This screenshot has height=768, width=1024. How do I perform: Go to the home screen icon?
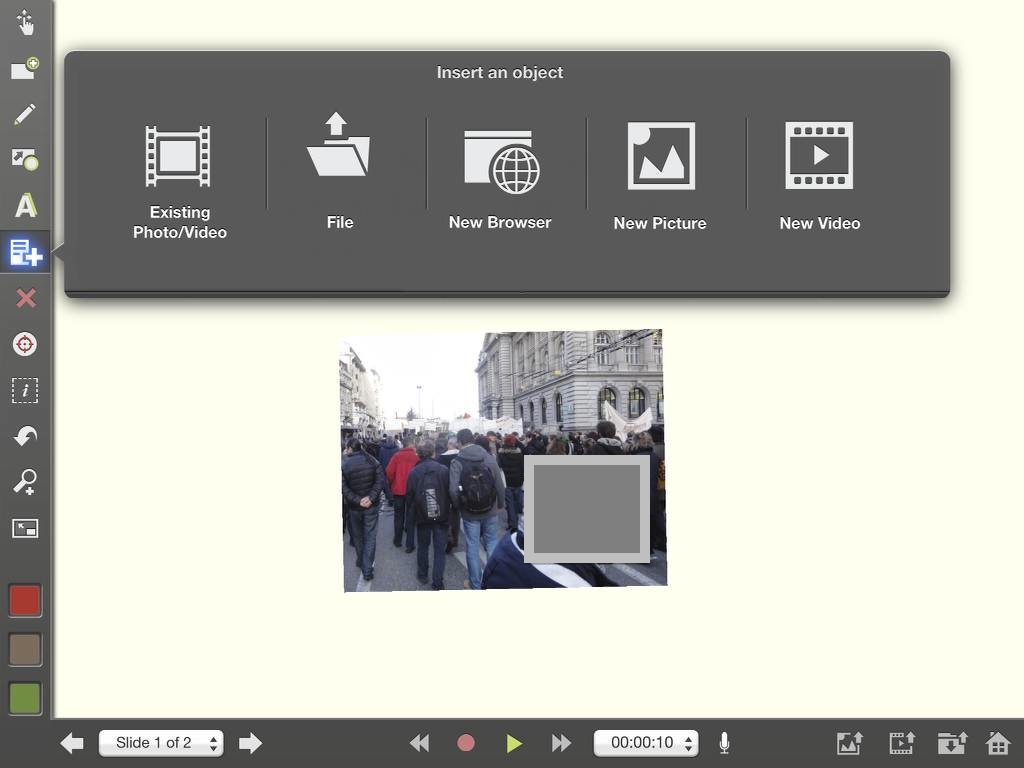(997, 743)
